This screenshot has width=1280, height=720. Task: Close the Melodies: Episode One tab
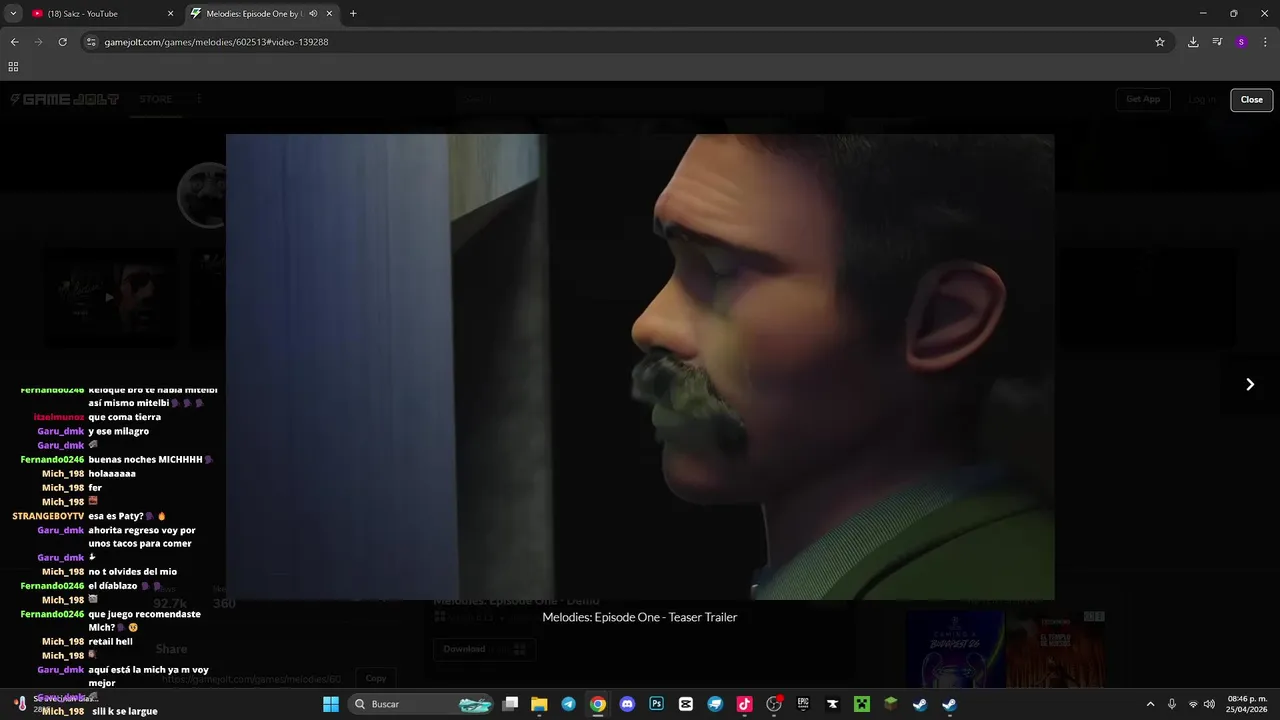(329, 14)
